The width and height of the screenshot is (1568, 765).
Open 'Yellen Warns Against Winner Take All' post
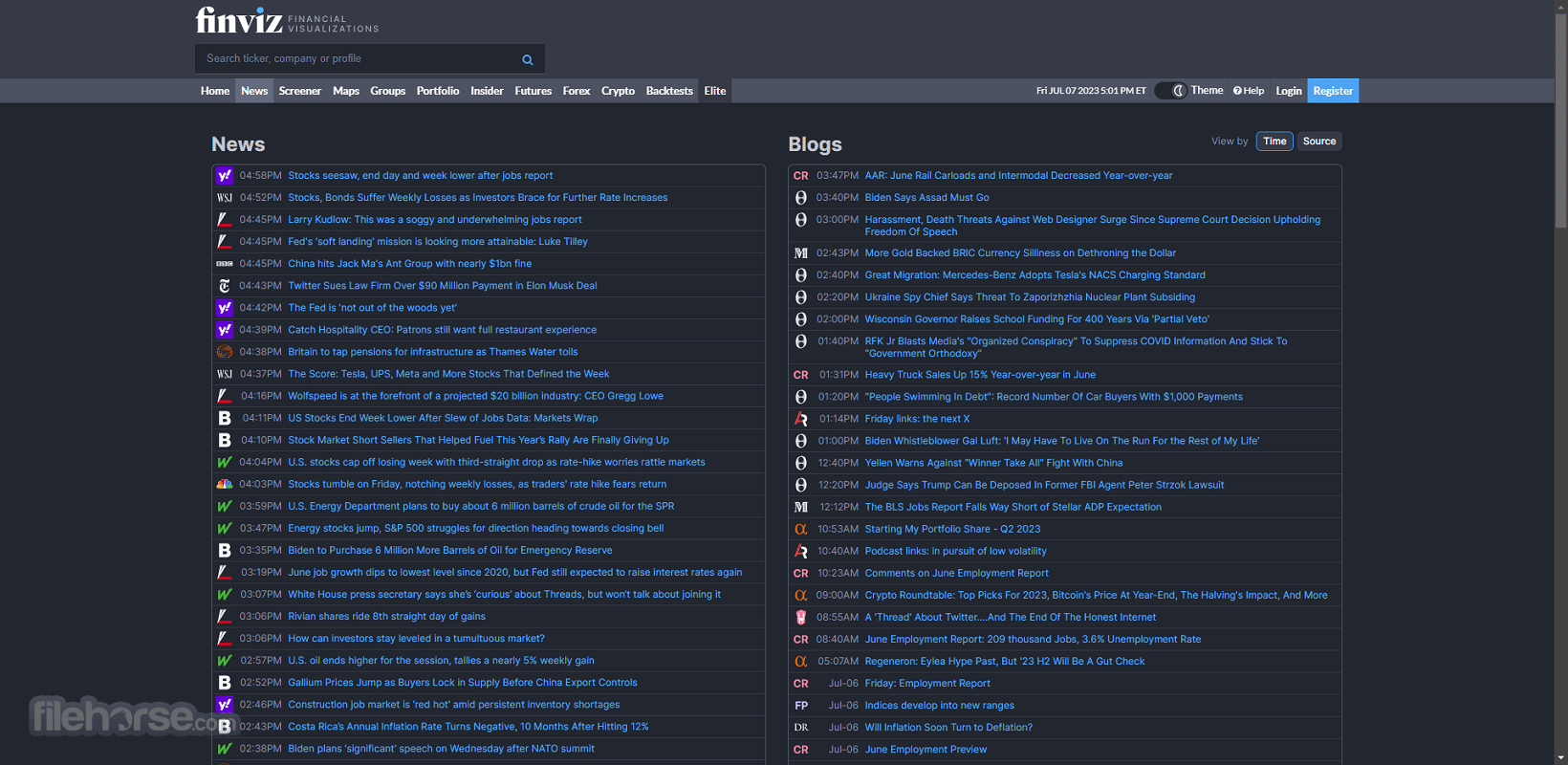(x=993, y=463)
